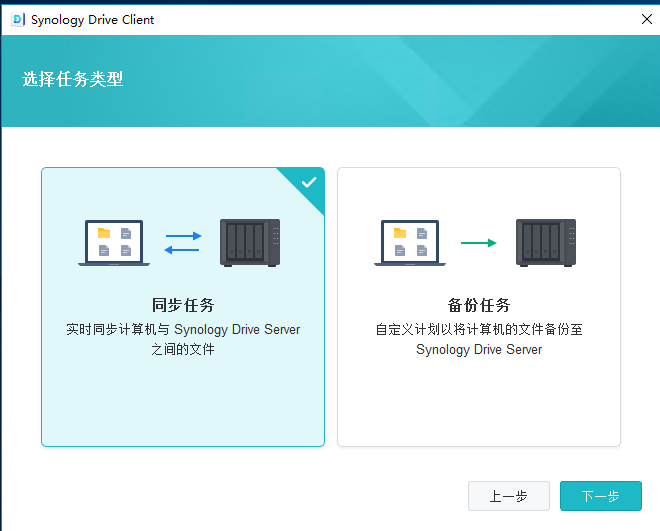Click the NAS server icon in sync card
The height and width of the screenshot is (531, 660).
tap(249, 243)
